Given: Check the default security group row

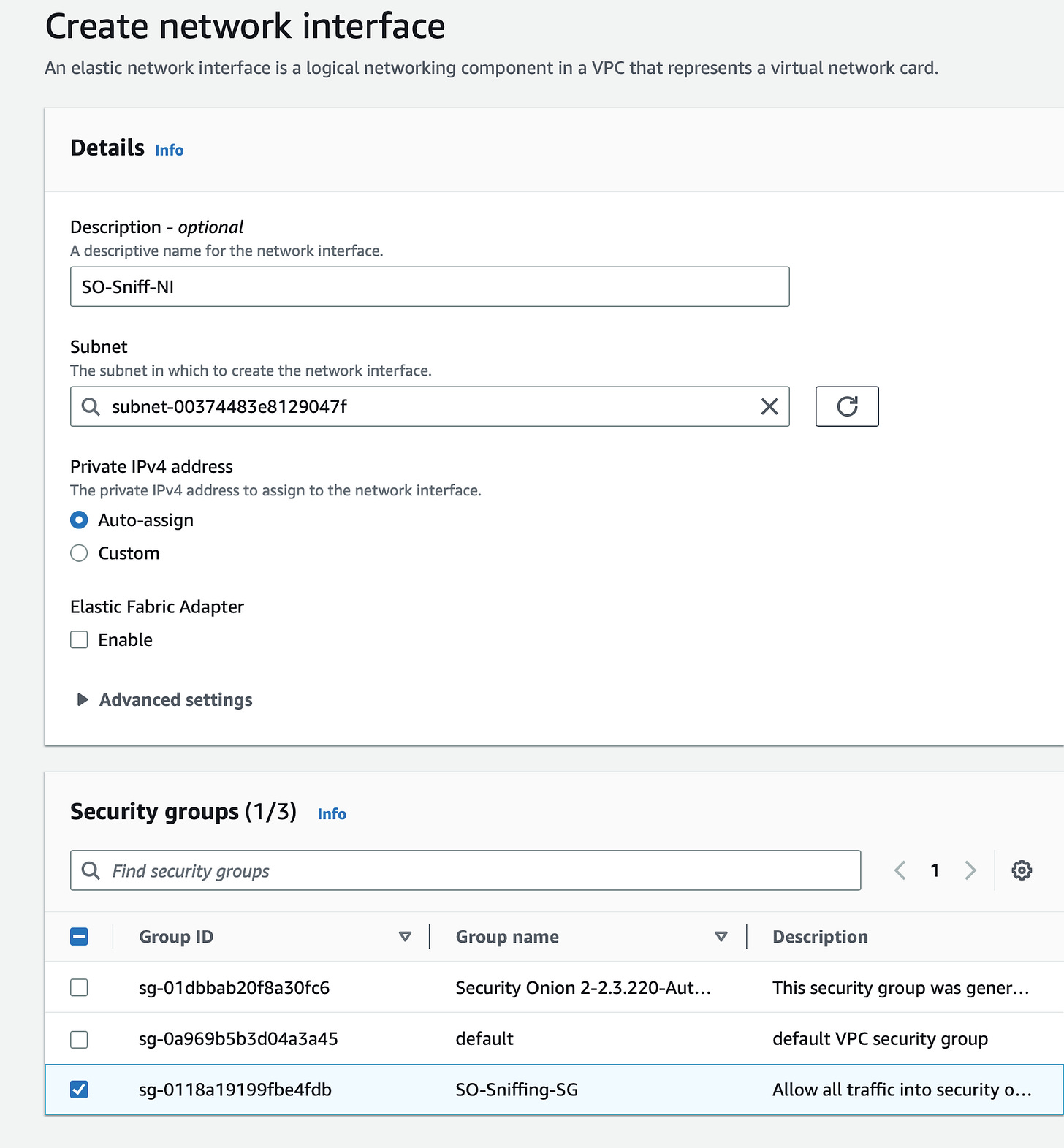Looking at the screenshot, I should click(79, 1039).
